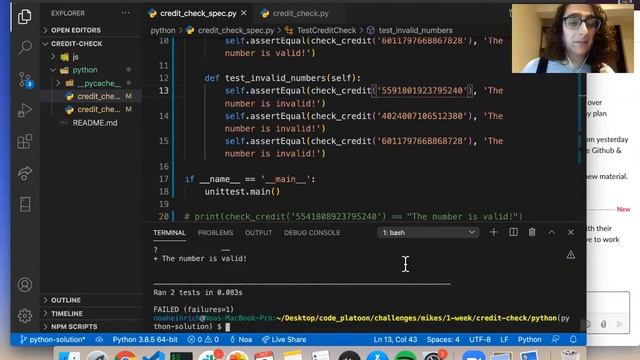
Task: Switch to the Problems panel tab
Action: point(216,233)
